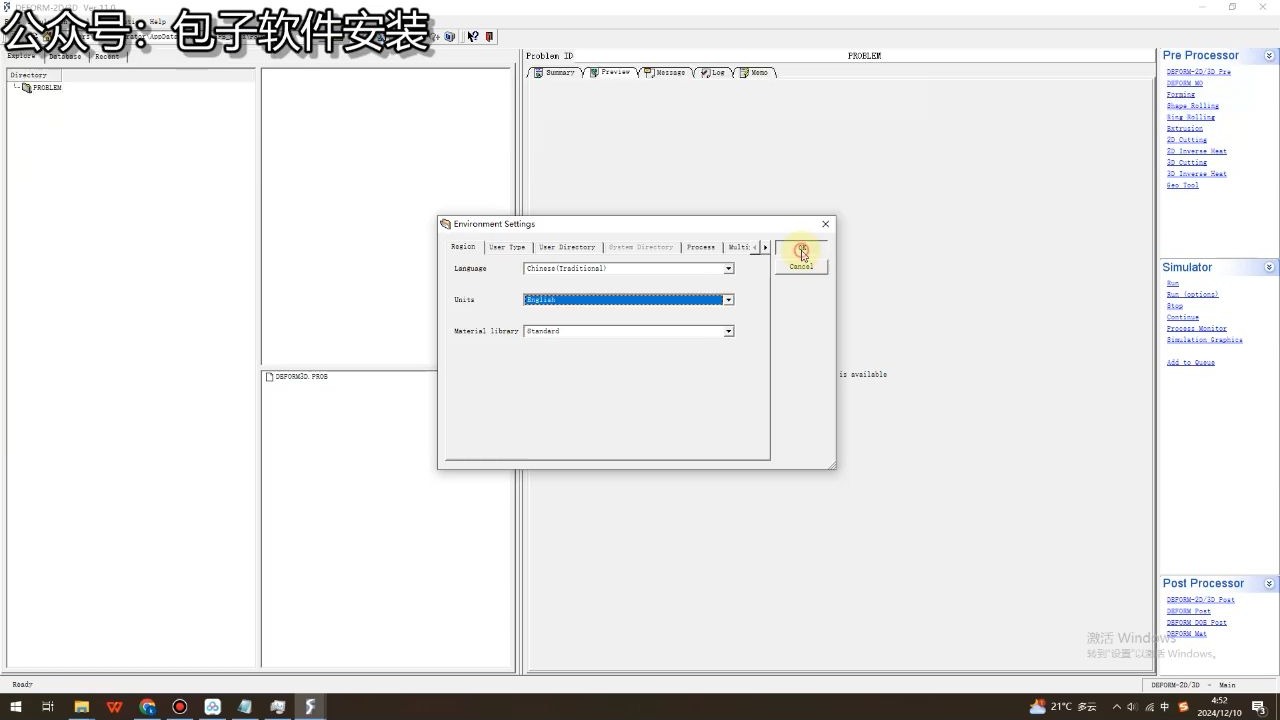Click the Run simulator link
Image resolution: width=1280 pixels, height=720 pixels.
1172,284
